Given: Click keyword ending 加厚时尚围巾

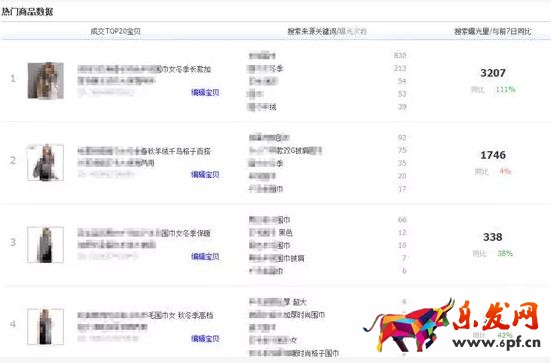Looking at the screenshot, I should tap(287, 315).
